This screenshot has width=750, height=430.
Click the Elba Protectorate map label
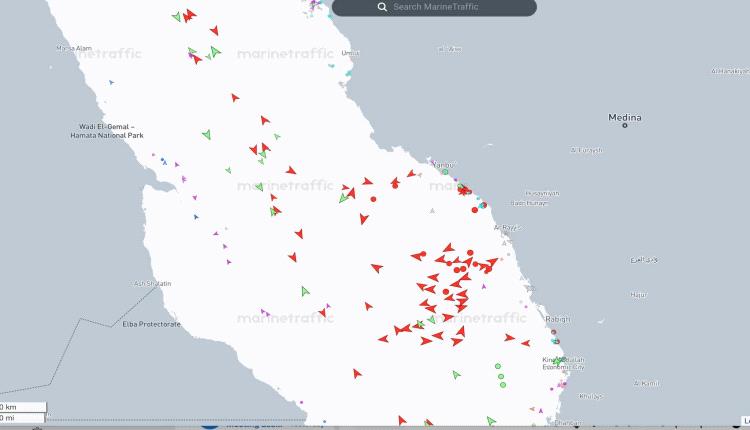click(x=151, y=324)
